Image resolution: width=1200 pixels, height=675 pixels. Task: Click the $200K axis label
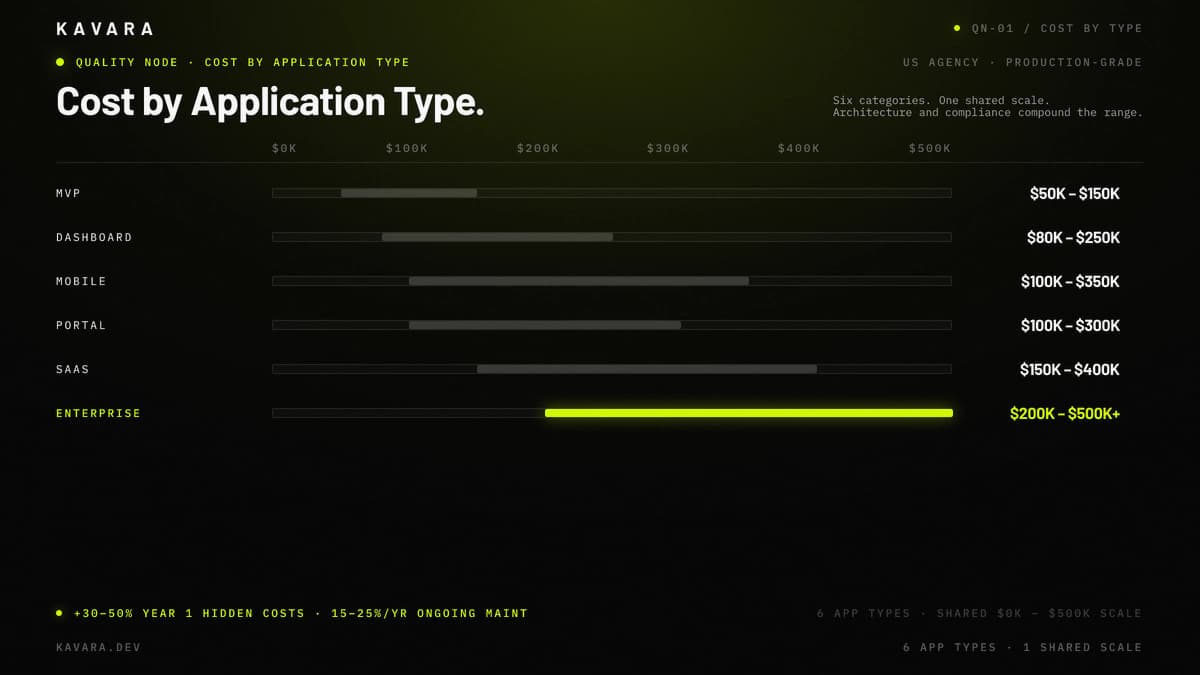tap(538, 148)
